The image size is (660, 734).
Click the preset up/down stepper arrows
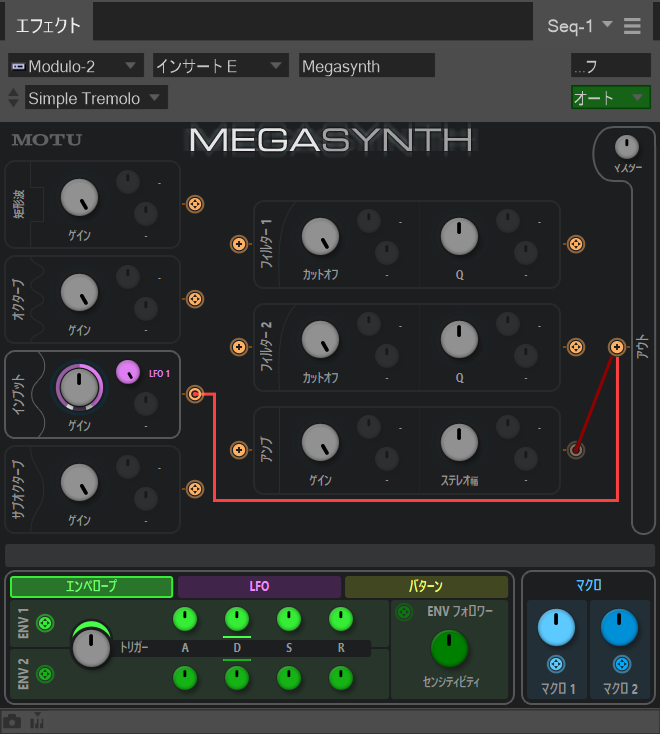pyautogui.click(x=14, y=97)
